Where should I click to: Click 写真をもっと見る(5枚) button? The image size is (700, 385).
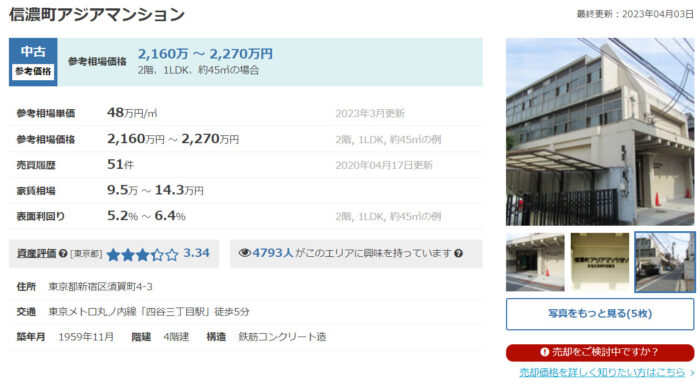[600, 314]
